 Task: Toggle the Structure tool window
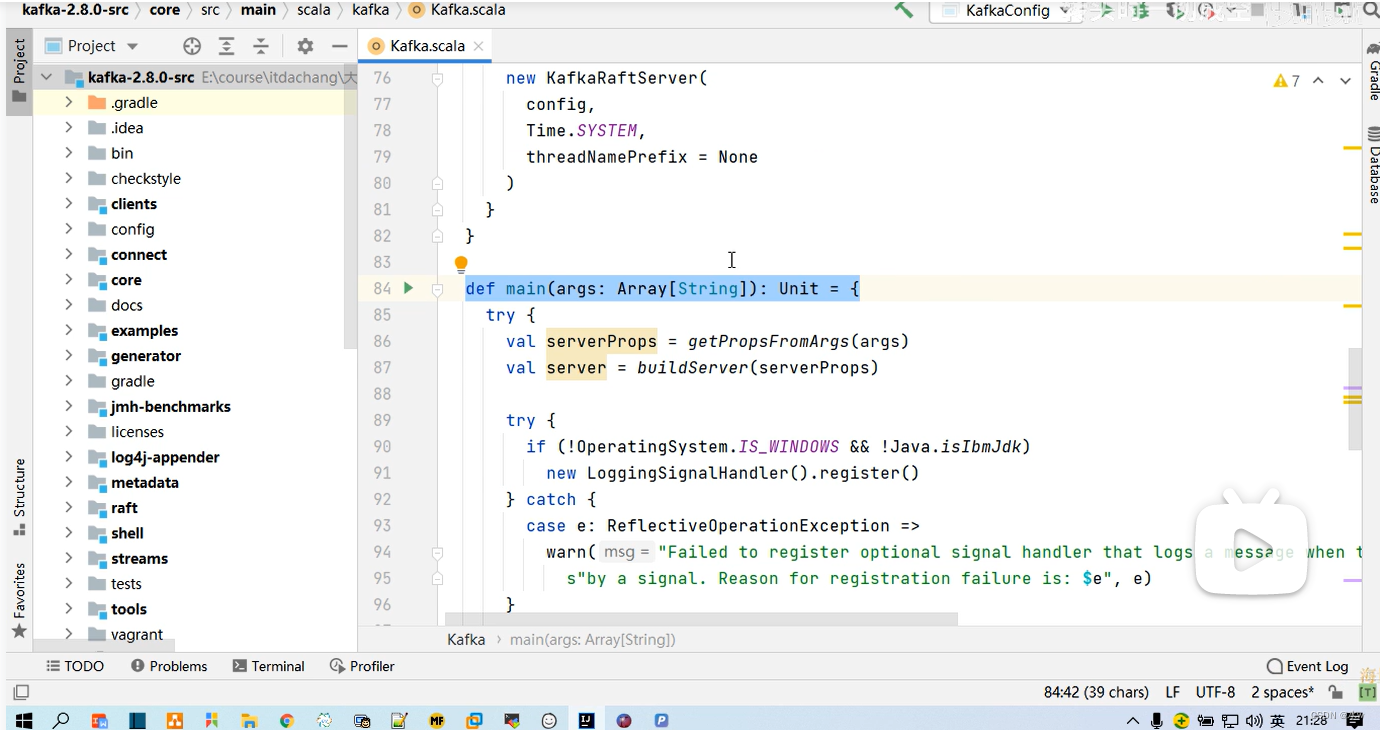click(x=19, y=497)
